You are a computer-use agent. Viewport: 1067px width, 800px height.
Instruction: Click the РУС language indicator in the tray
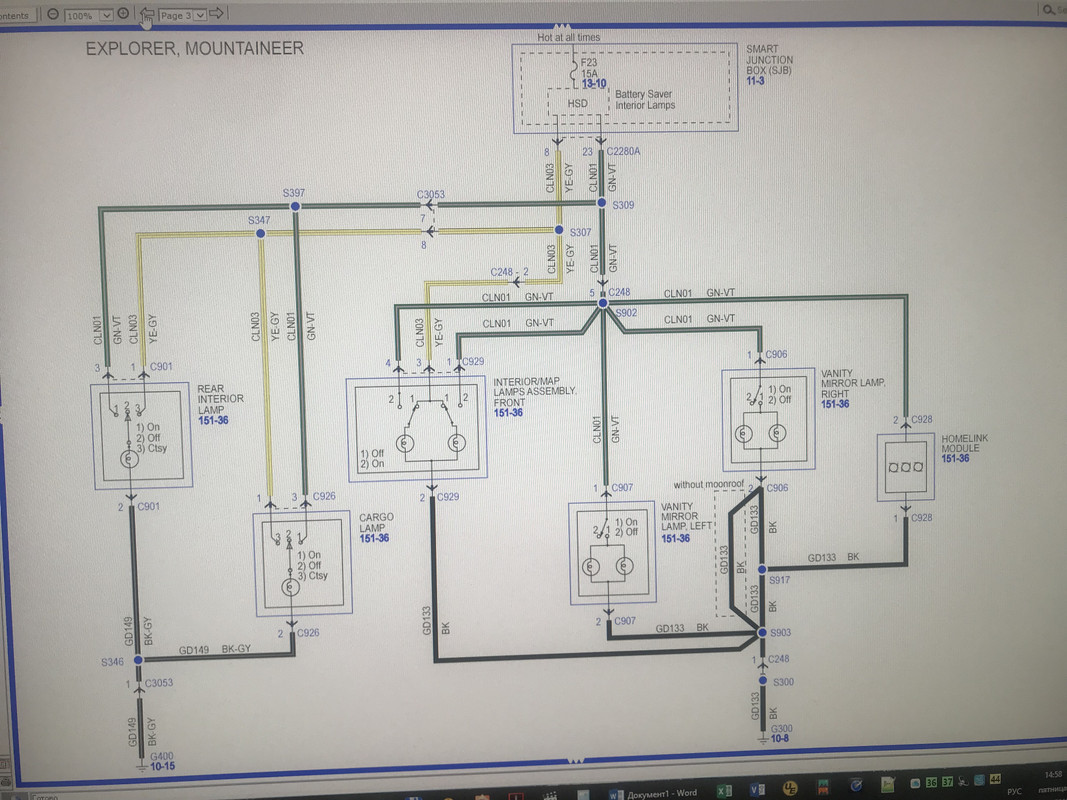coord(1015,790)
